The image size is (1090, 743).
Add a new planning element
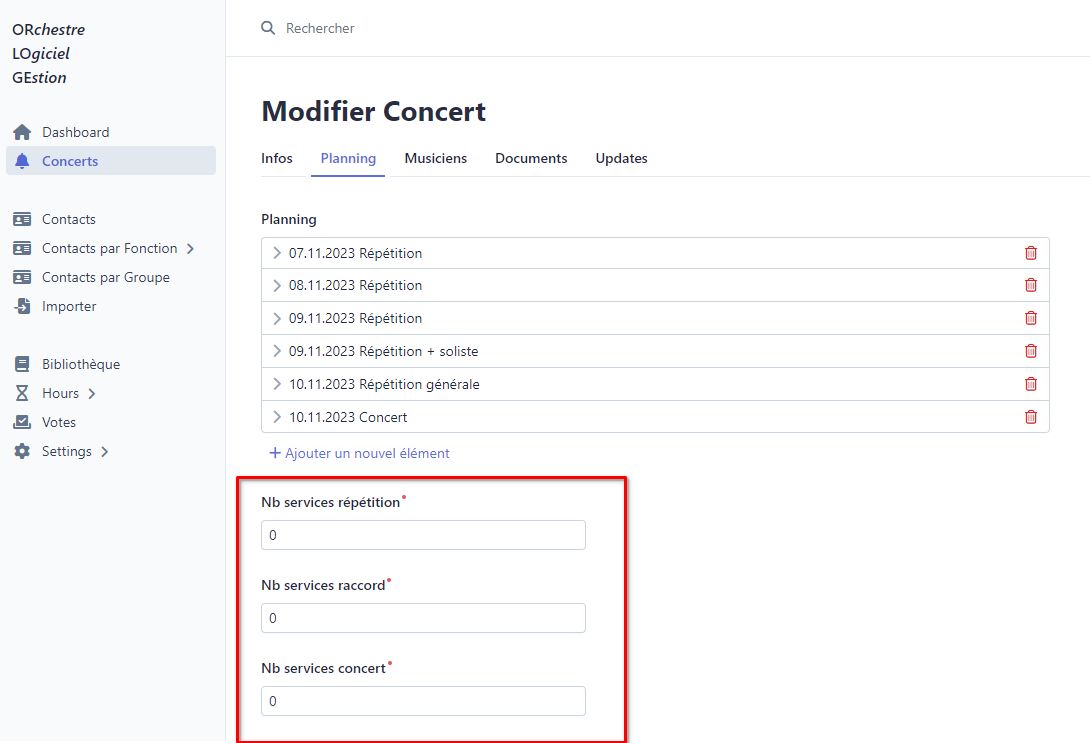(360, 453)
